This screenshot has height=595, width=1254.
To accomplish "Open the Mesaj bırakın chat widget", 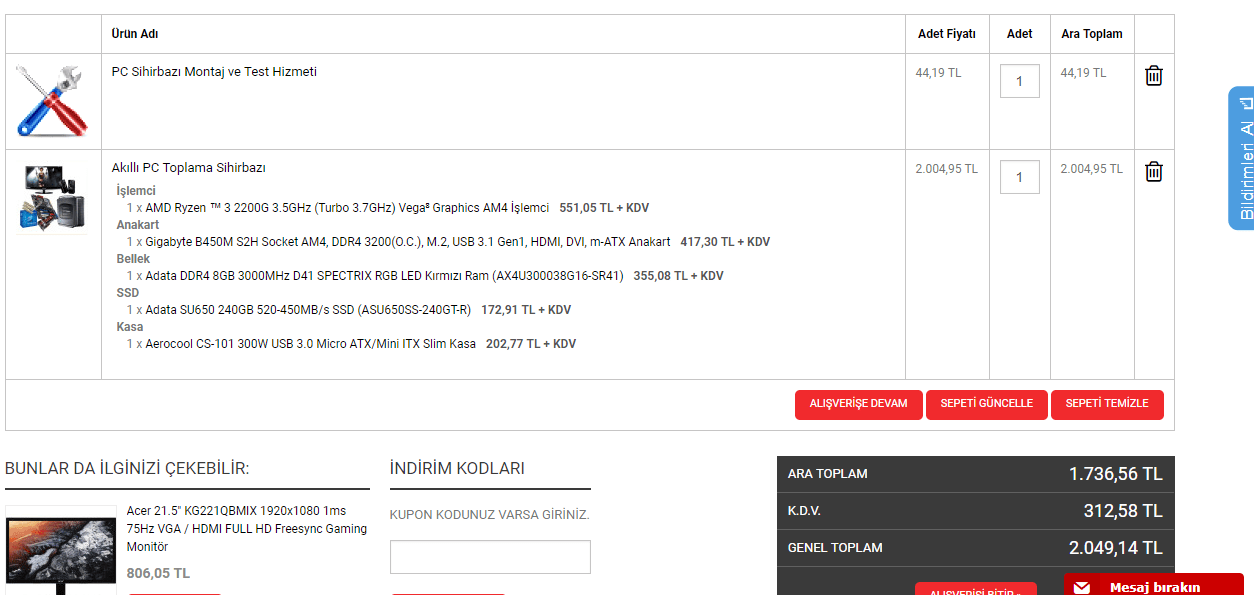I will tap(1153, 584).
